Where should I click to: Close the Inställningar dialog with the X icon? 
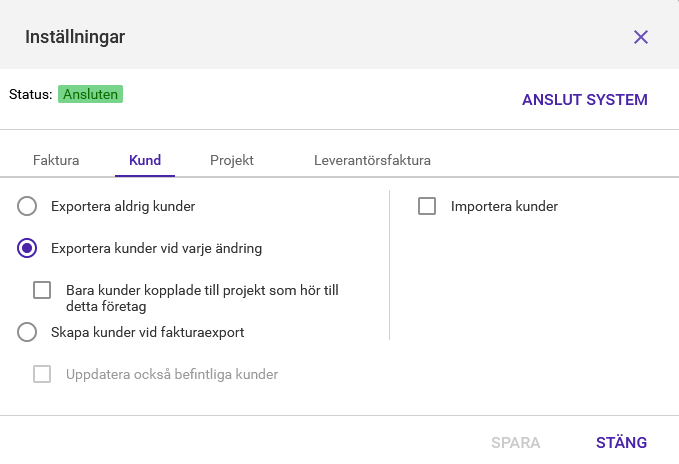(640, 37)
